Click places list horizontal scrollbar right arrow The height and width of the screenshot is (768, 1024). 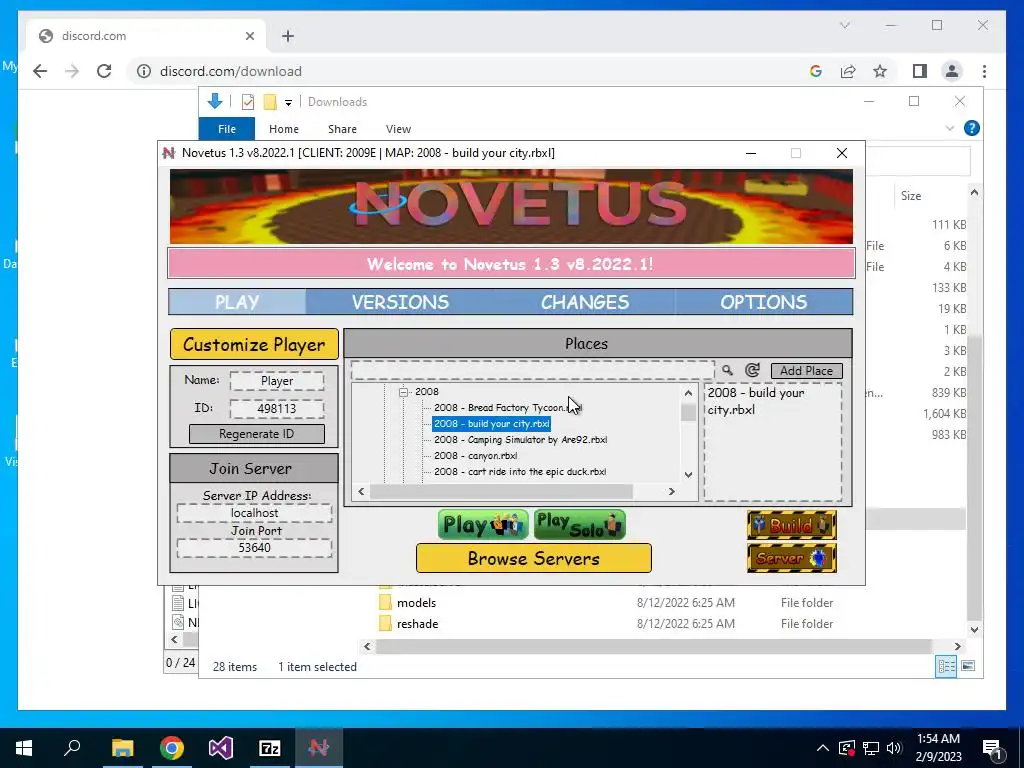[671, 491]
